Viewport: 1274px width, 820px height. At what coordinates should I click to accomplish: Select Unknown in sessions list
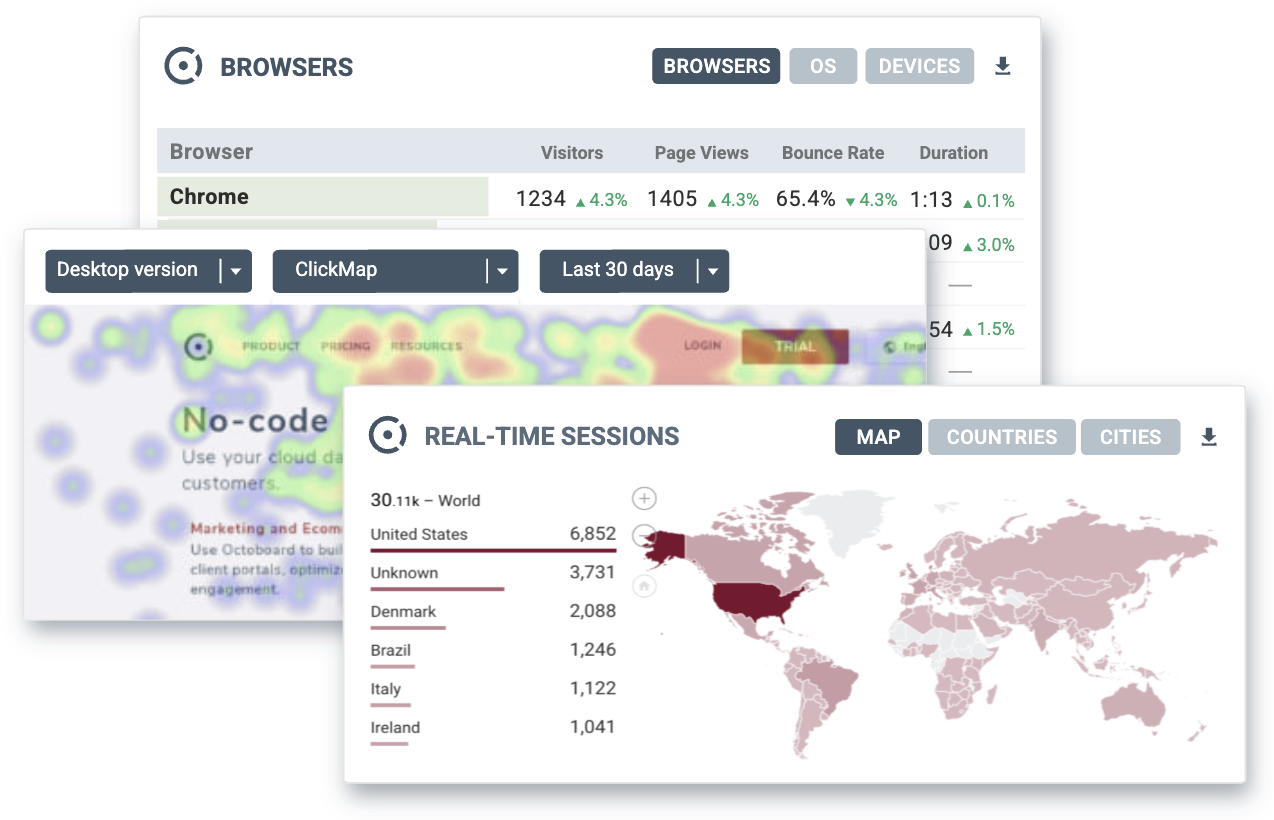(404, 573)
